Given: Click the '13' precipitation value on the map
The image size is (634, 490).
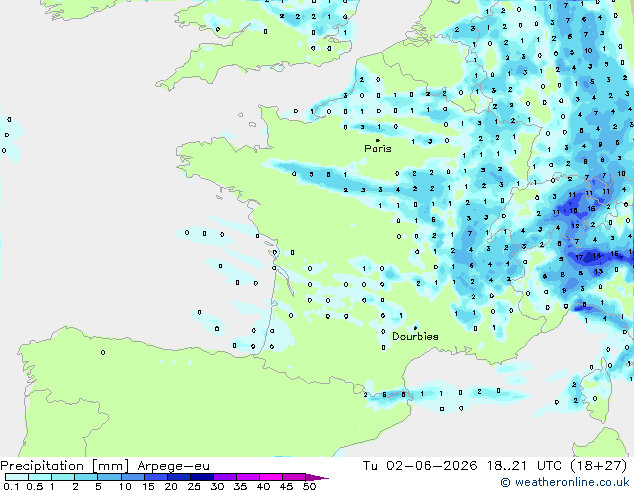Looking at the screenshot, I should 599,272.
